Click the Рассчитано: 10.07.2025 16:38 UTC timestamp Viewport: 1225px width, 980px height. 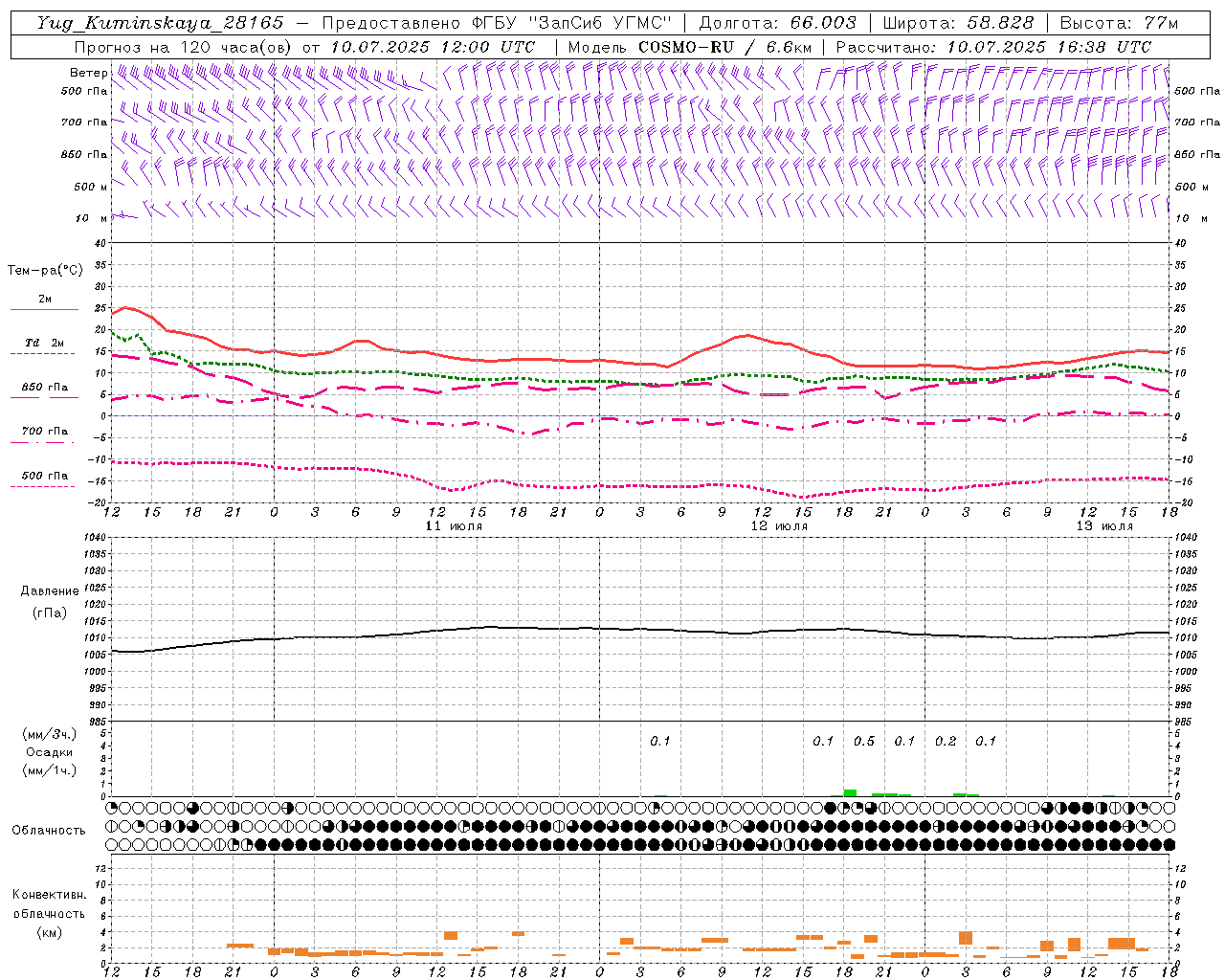point(993,47)
